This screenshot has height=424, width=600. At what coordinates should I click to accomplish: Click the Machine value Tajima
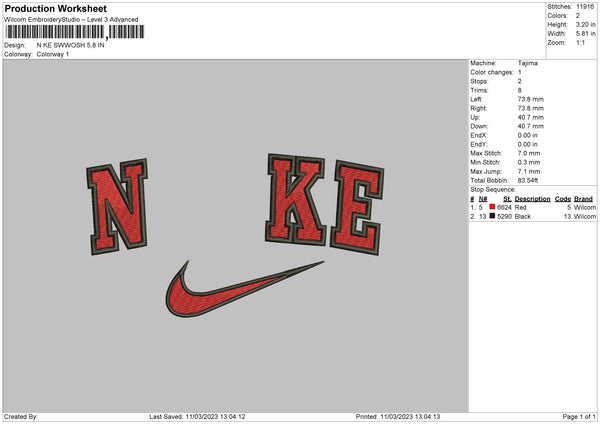point(528,63)
